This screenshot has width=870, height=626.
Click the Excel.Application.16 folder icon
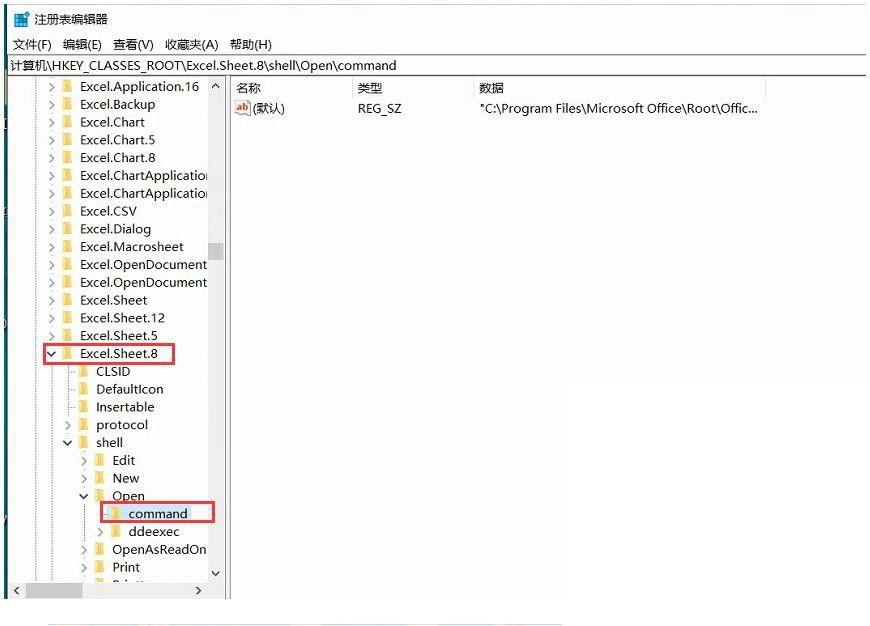(68, 87)
